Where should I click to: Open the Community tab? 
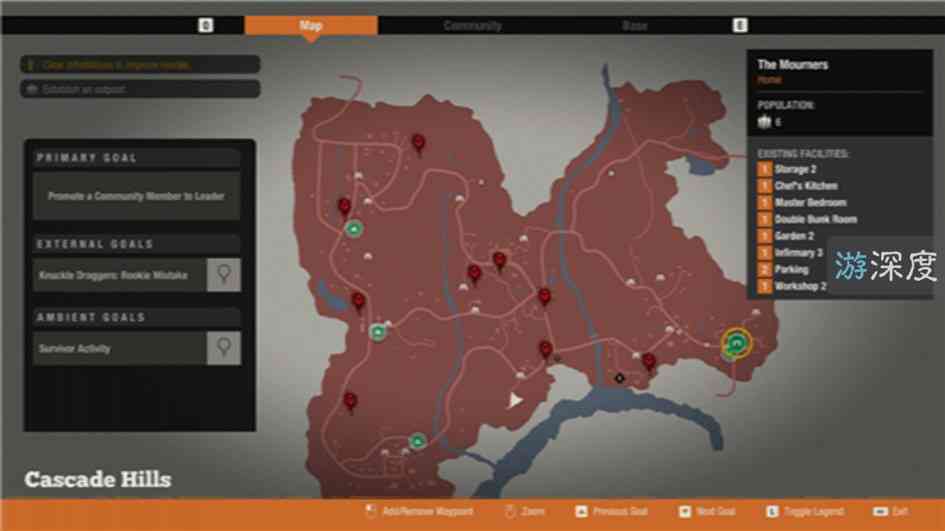tap(472, 26)
